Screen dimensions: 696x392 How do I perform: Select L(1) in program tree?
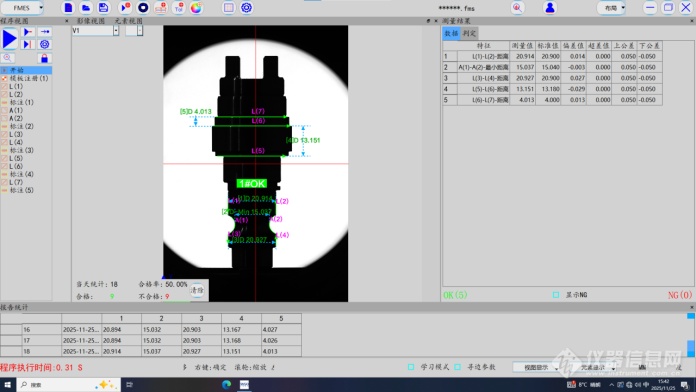click(x=16, y=86)
